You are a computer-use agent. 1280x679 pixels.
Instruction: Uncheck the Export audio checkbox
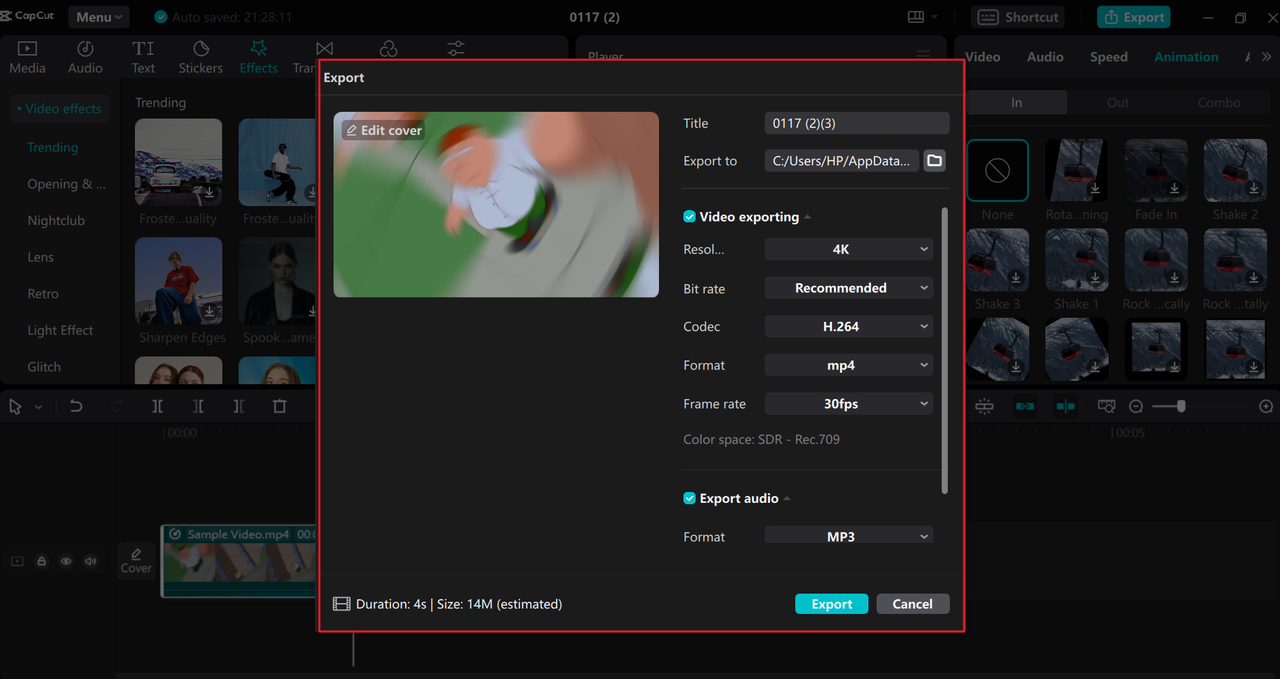pos(689,498)
